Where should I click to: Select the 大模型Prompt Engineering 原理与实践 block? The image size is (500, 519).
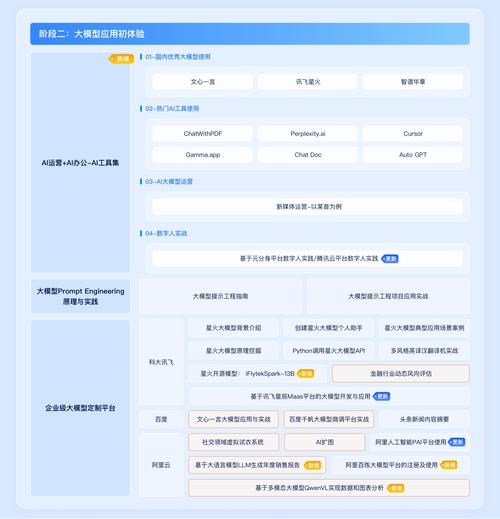click(80, 296)
